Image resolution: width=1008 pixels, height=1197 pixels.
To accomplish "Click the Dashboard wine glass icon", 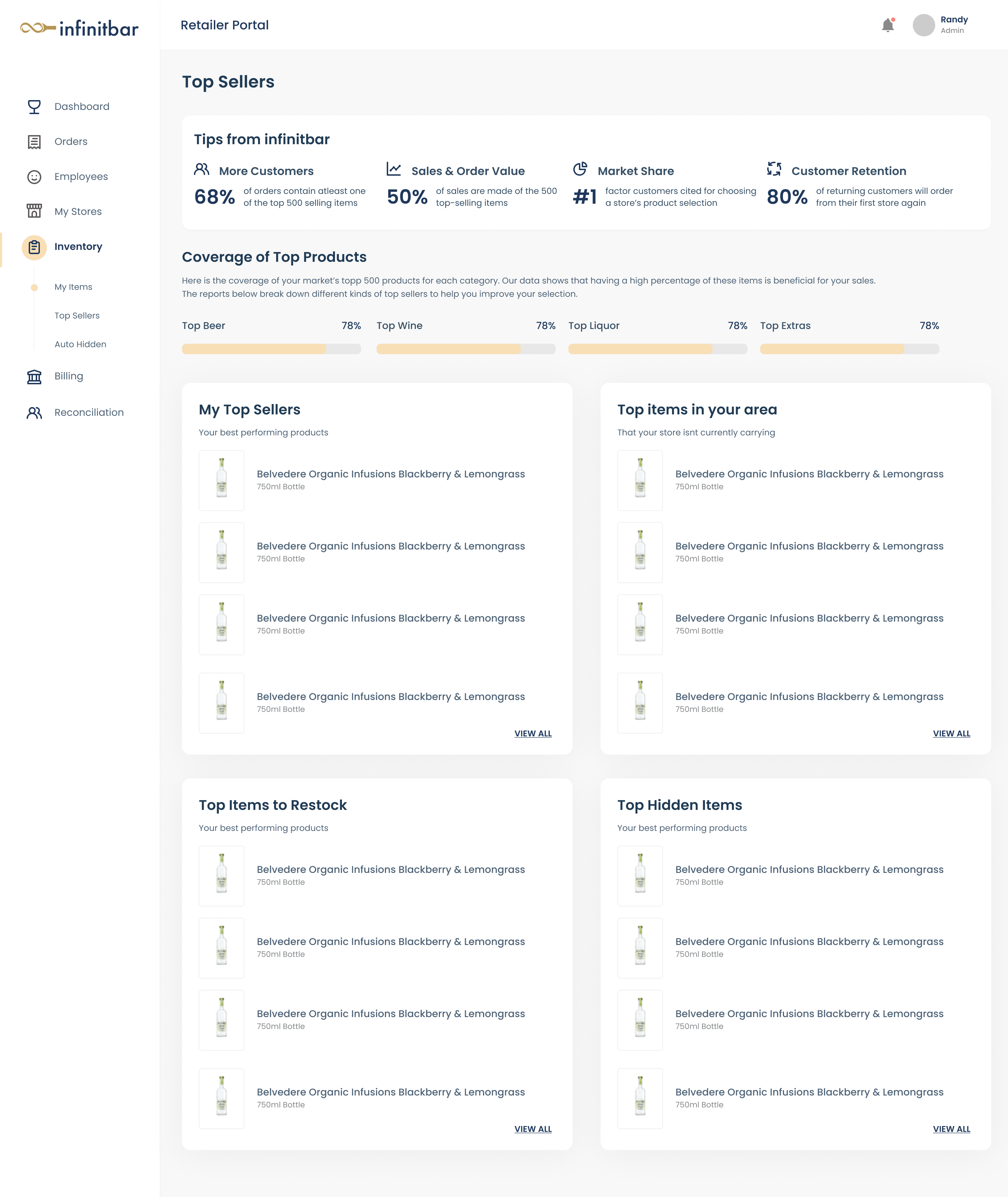I will pos(34,107).
